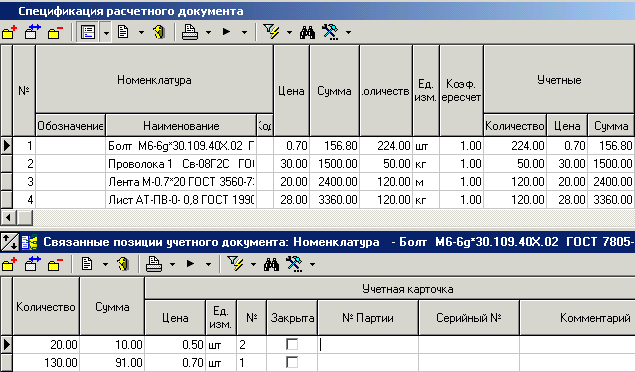This screenshot has height=372, width=635.
Task: Click the Серийный № column header
Action: pyautogui.click(x=469, y=318)
